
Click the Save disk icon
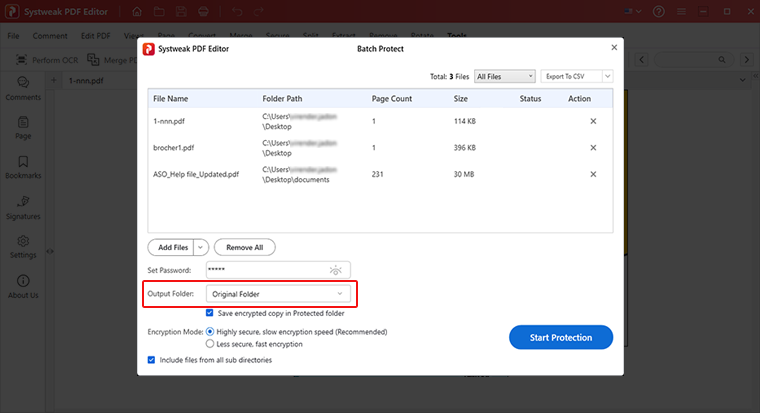(181, 11)
